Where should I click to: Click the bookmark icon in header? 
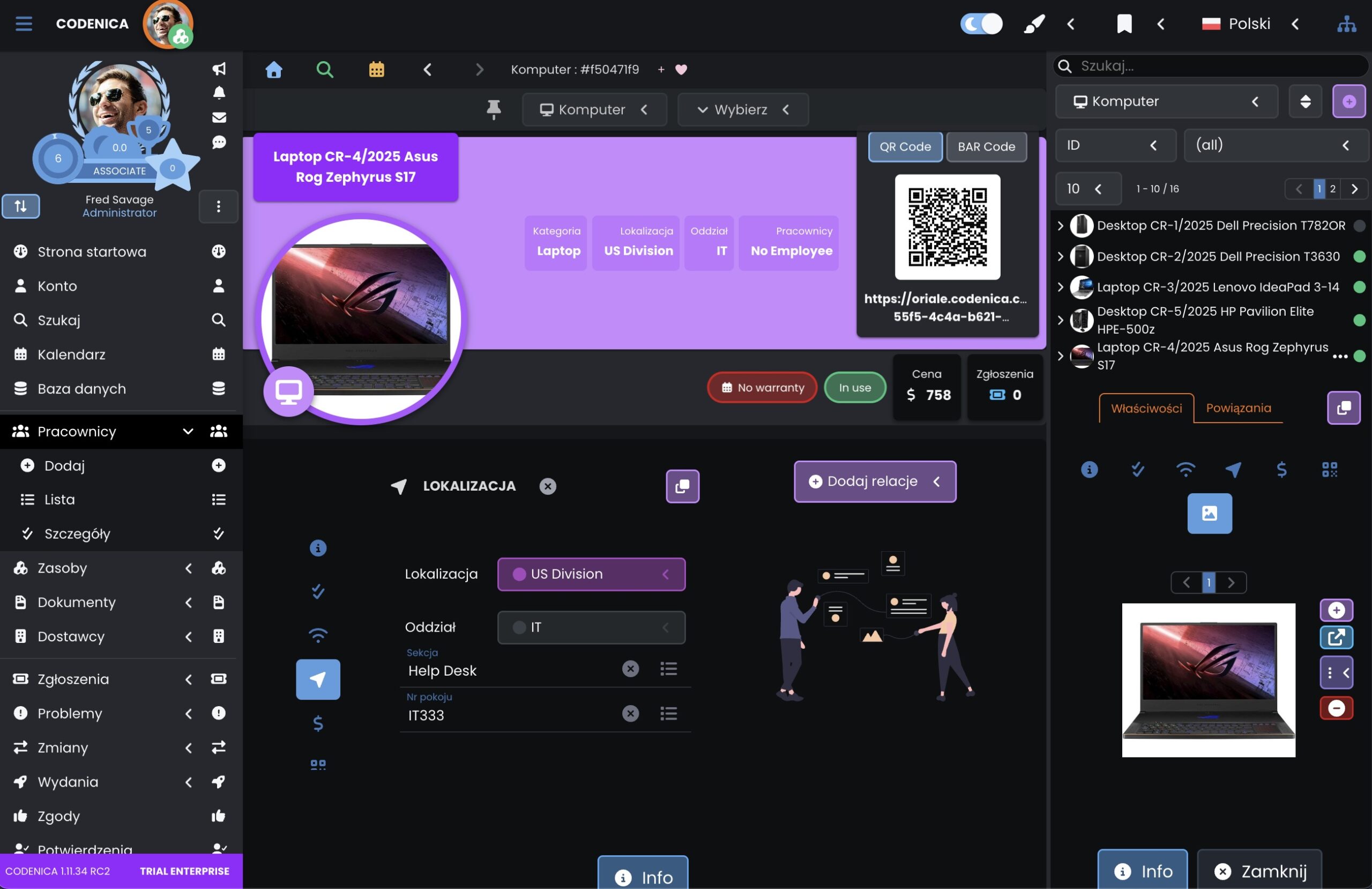click(x=1124, y=24)
